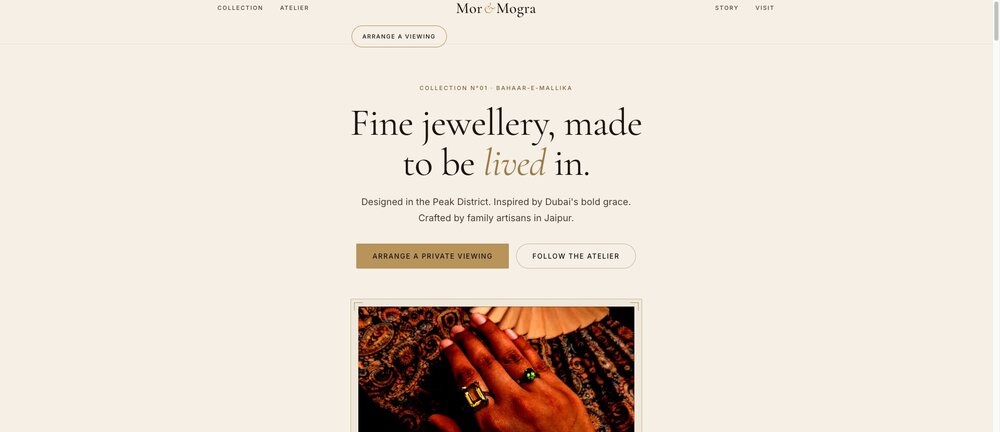Click the Arrange a Viewing pill button
The height and width of the screenshot is (432, 1000).
pos(399,36)
